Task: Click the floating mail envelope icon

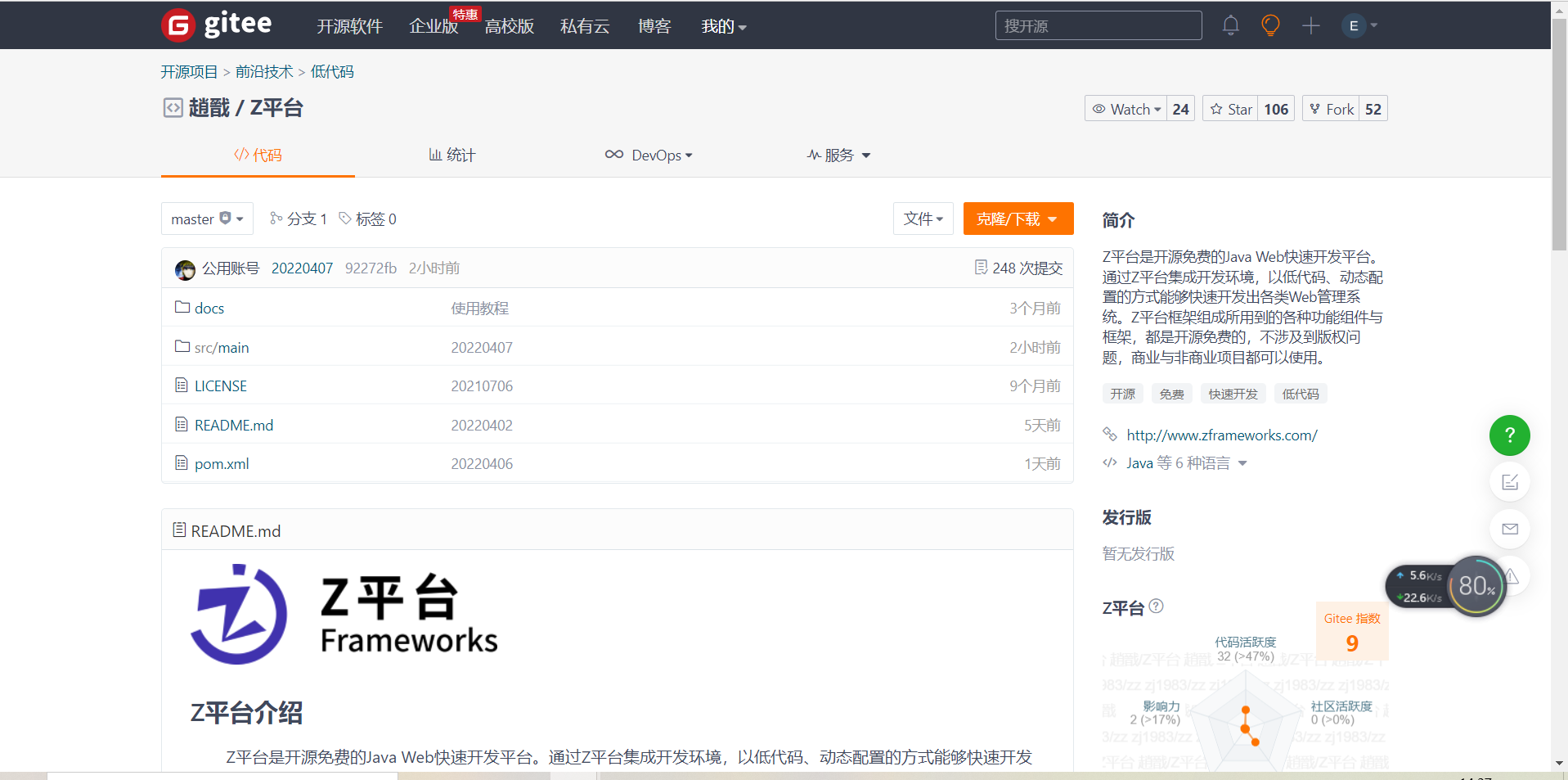Action: click(x=1509, y=529)
